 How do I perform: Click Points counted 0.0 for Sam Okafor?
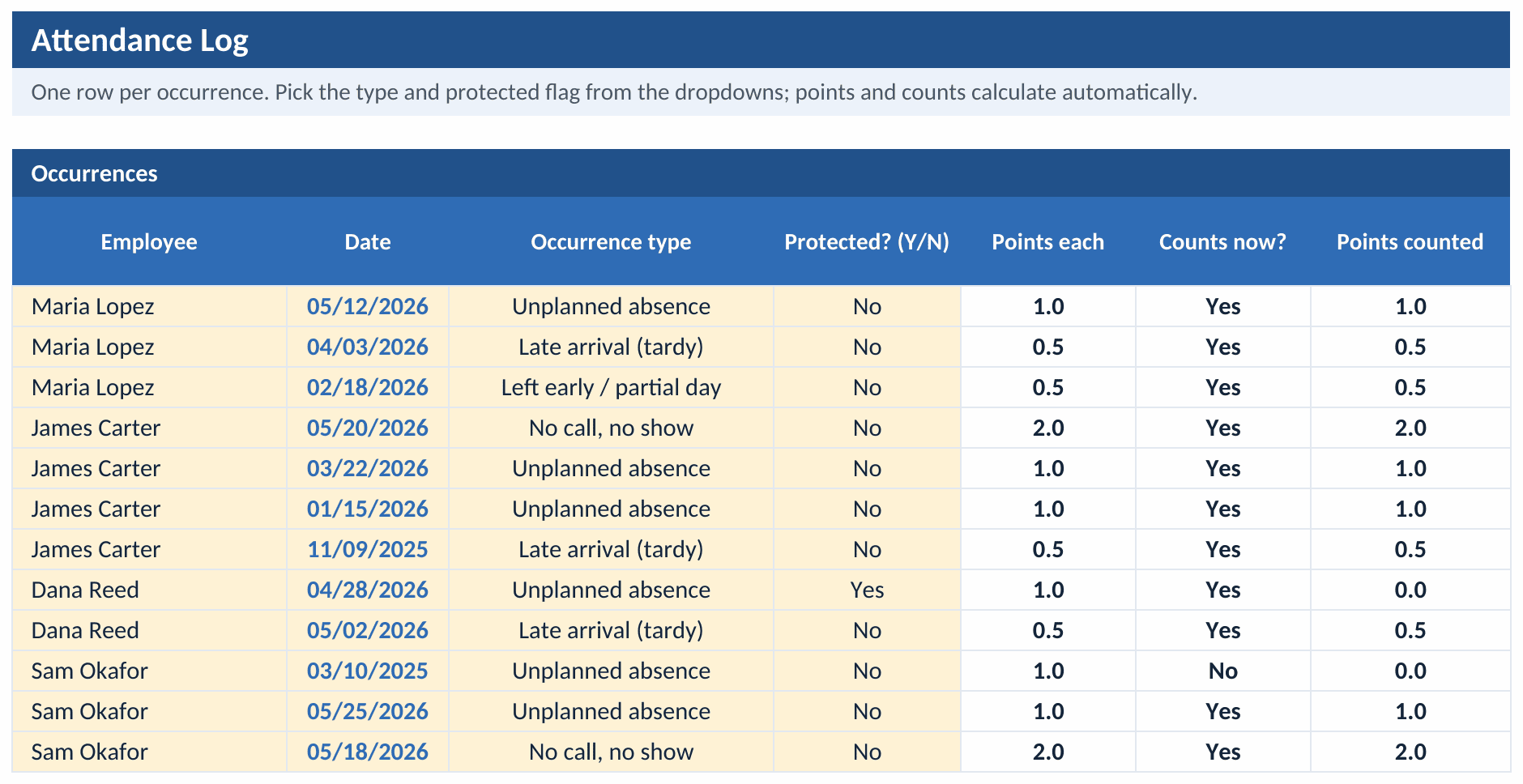coord(1410,671)
